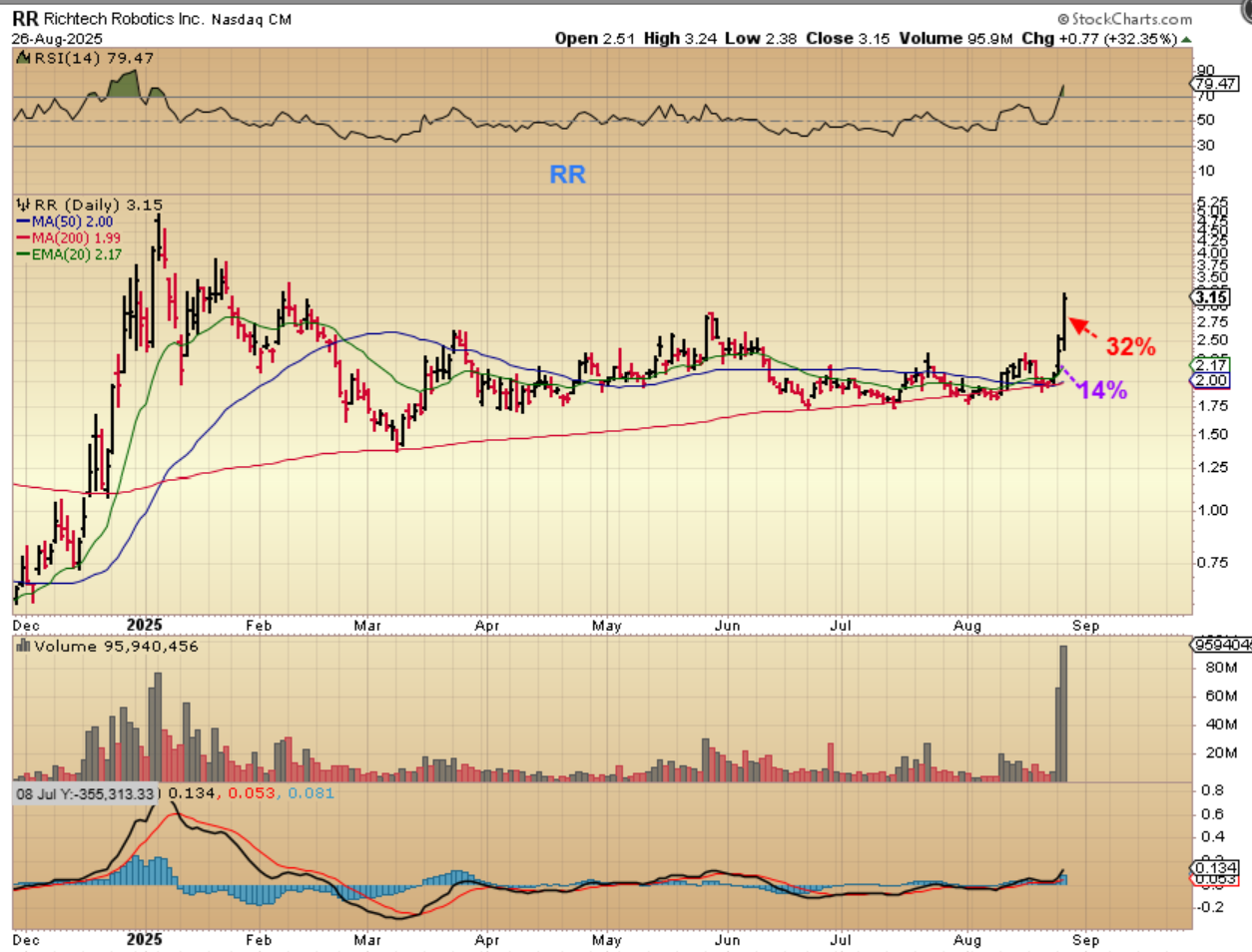Click the small icon before RSI(14)

[24, 58]
